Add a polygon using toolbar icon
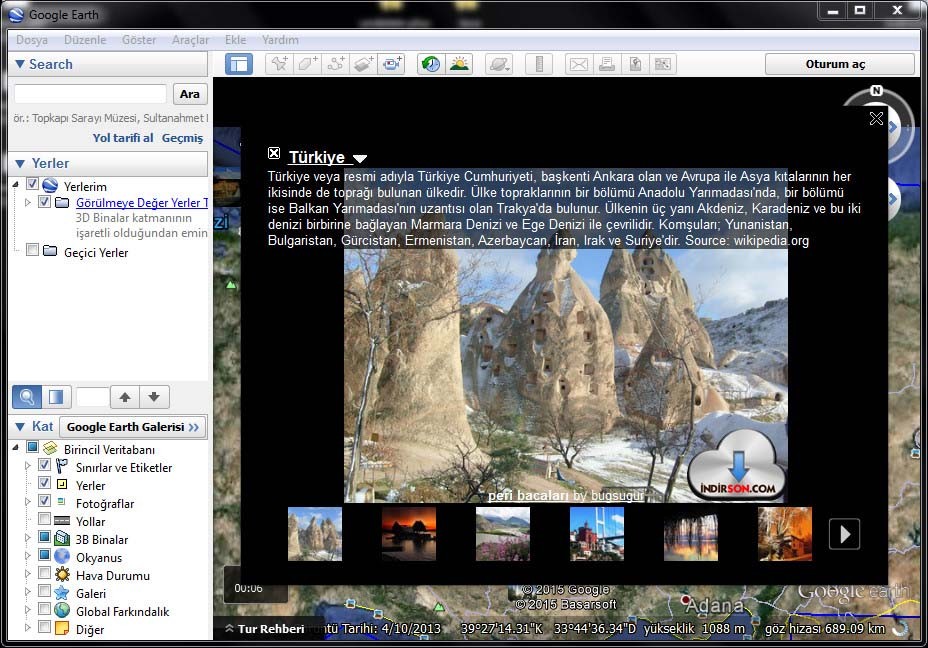 [x=307, y=64]
